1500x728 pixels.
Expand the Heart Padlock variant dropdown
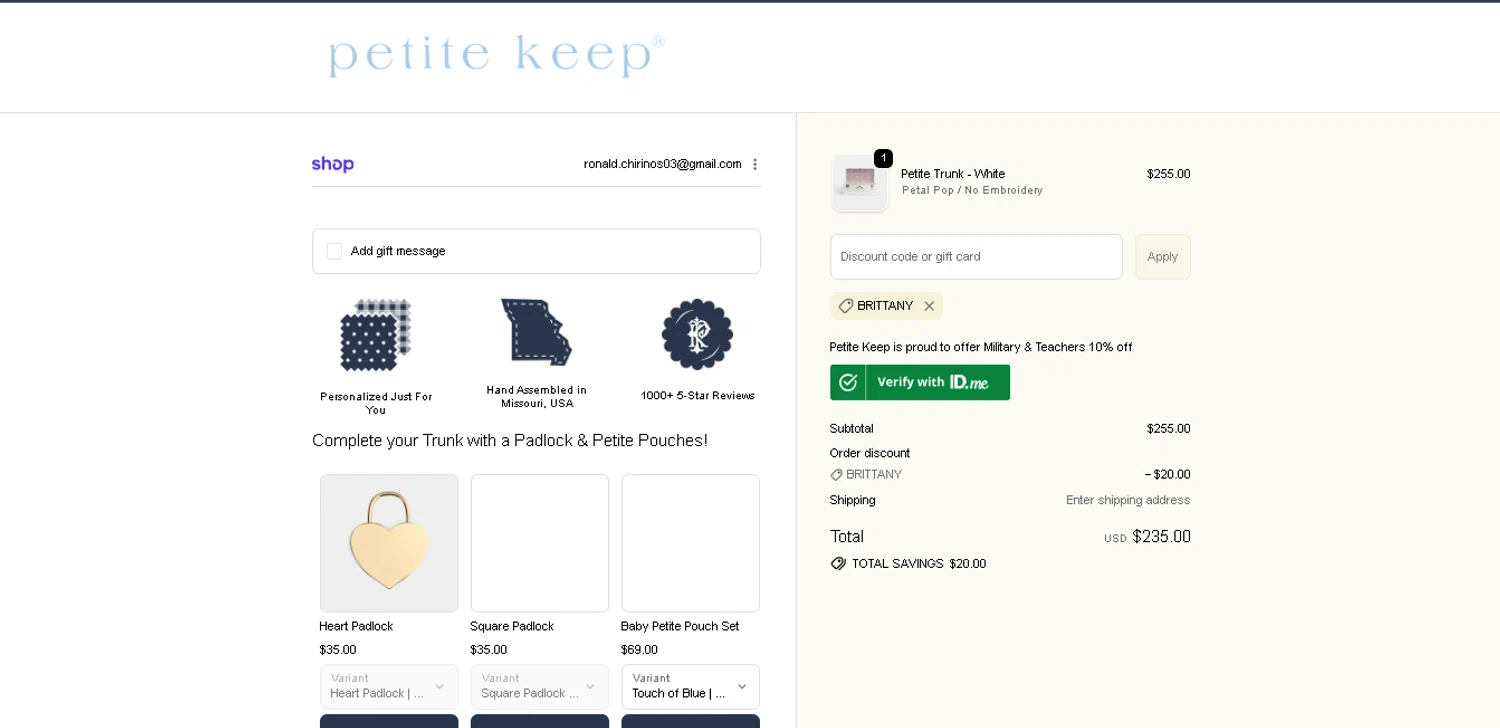point(389,687)
